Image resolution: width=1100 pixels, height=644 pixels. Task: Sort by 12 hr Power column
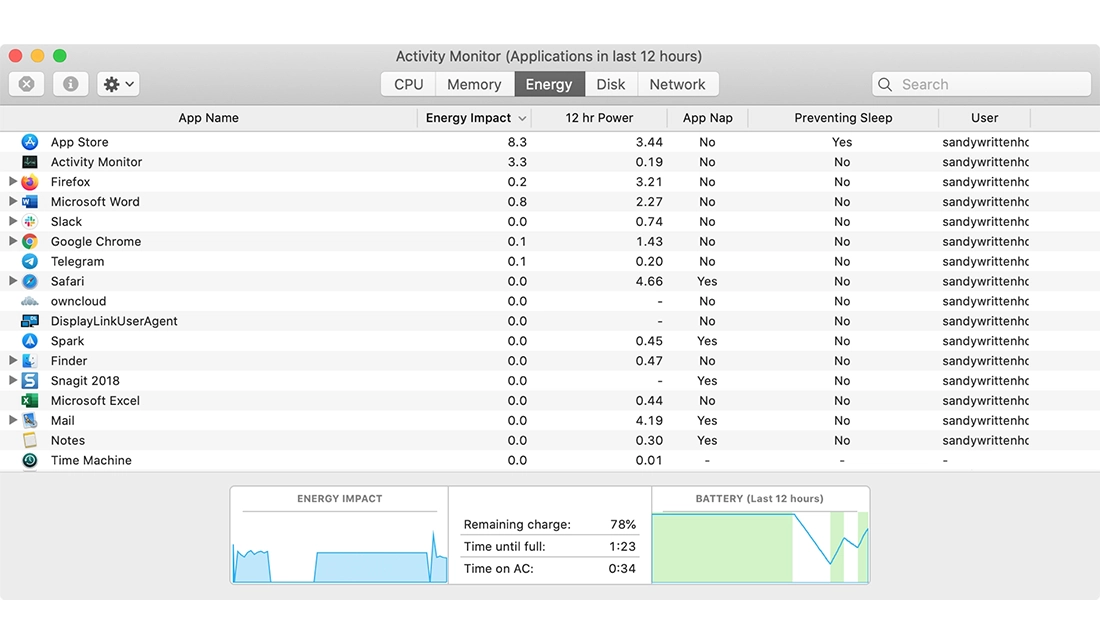click(599, 118)
